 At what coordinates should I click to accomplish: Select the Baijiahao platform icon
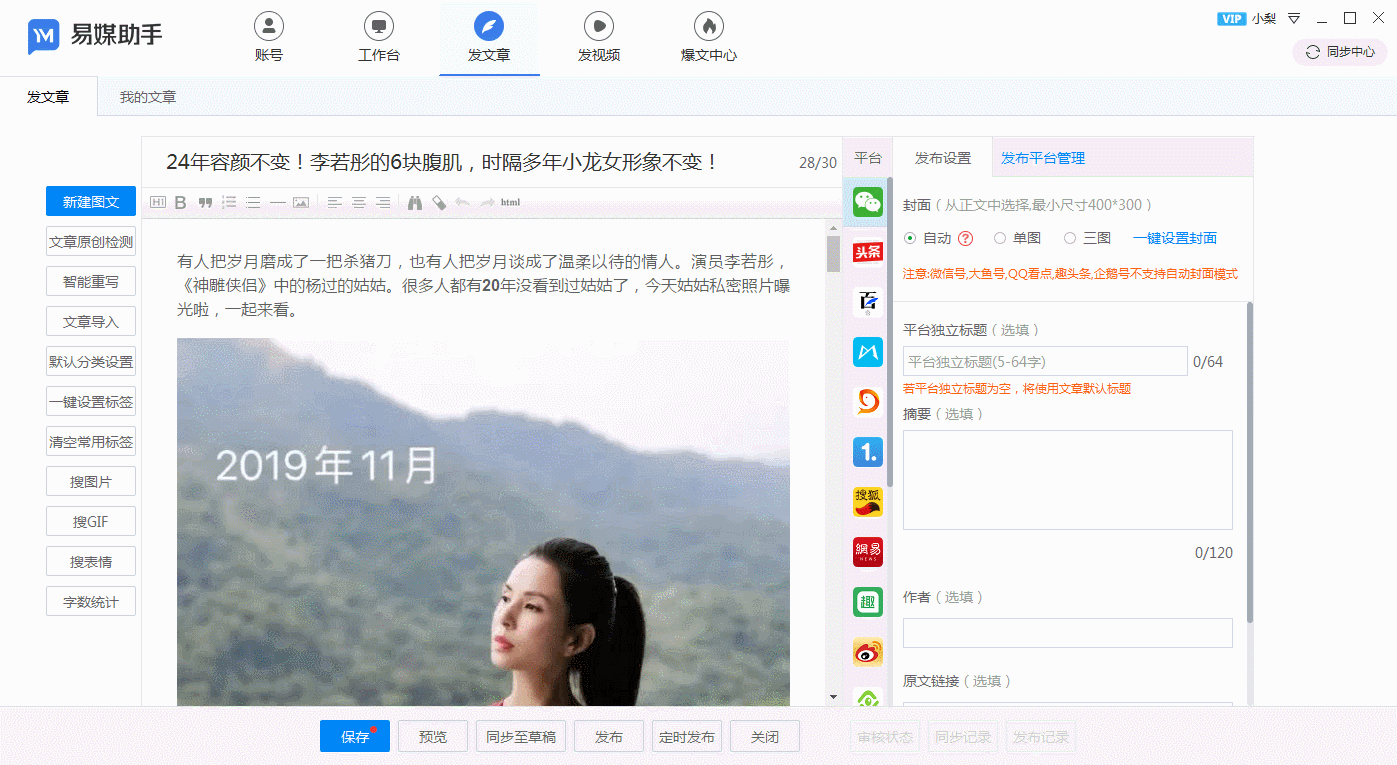pos(868,301)
